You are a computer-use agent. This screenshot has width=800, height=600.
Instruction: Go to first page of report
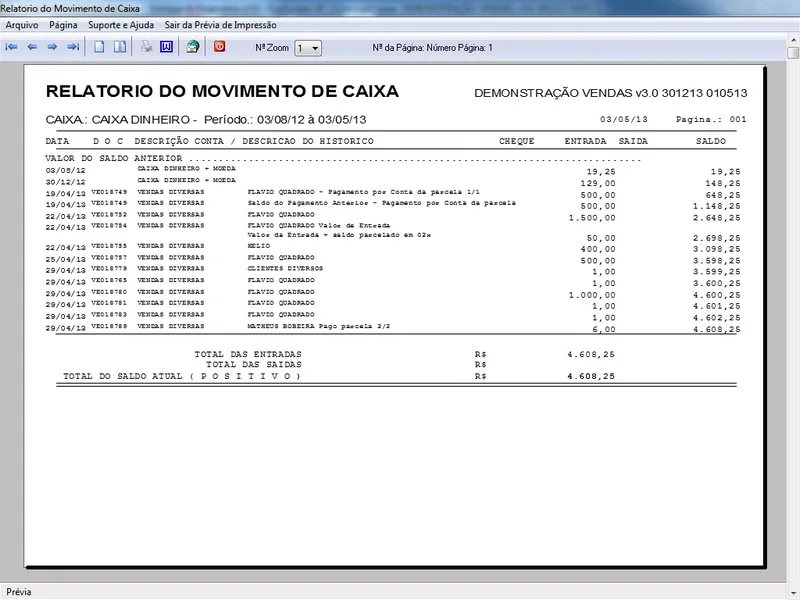(x=12, y=47)
